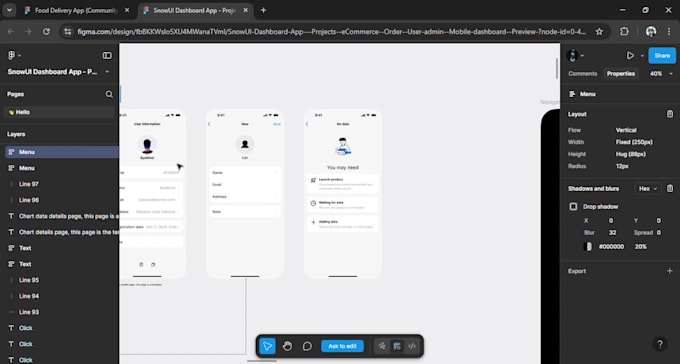The width and height of the screenshot is (680, 364).
Task: Click the Blur value 32 field
Action: pyautogui.click(x=612, y=233)
